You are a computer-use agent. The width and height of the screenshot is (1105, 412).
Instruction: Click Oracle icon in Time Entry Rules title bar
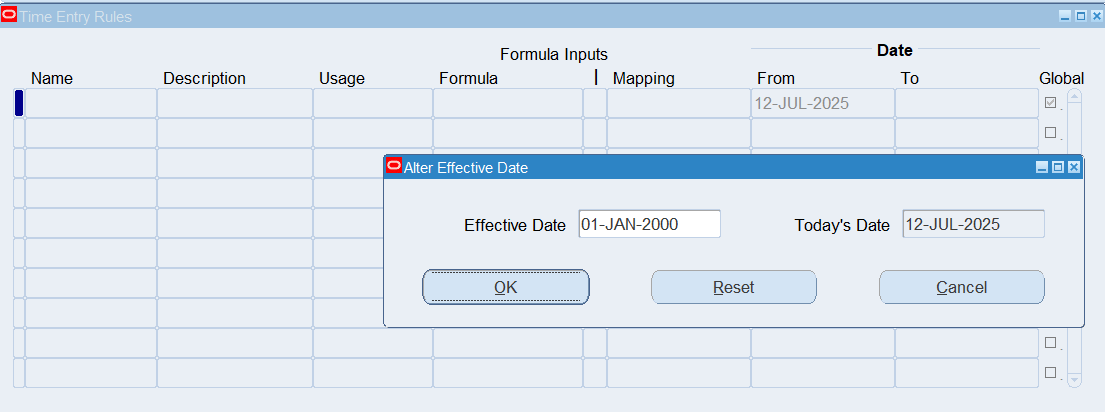10,16
